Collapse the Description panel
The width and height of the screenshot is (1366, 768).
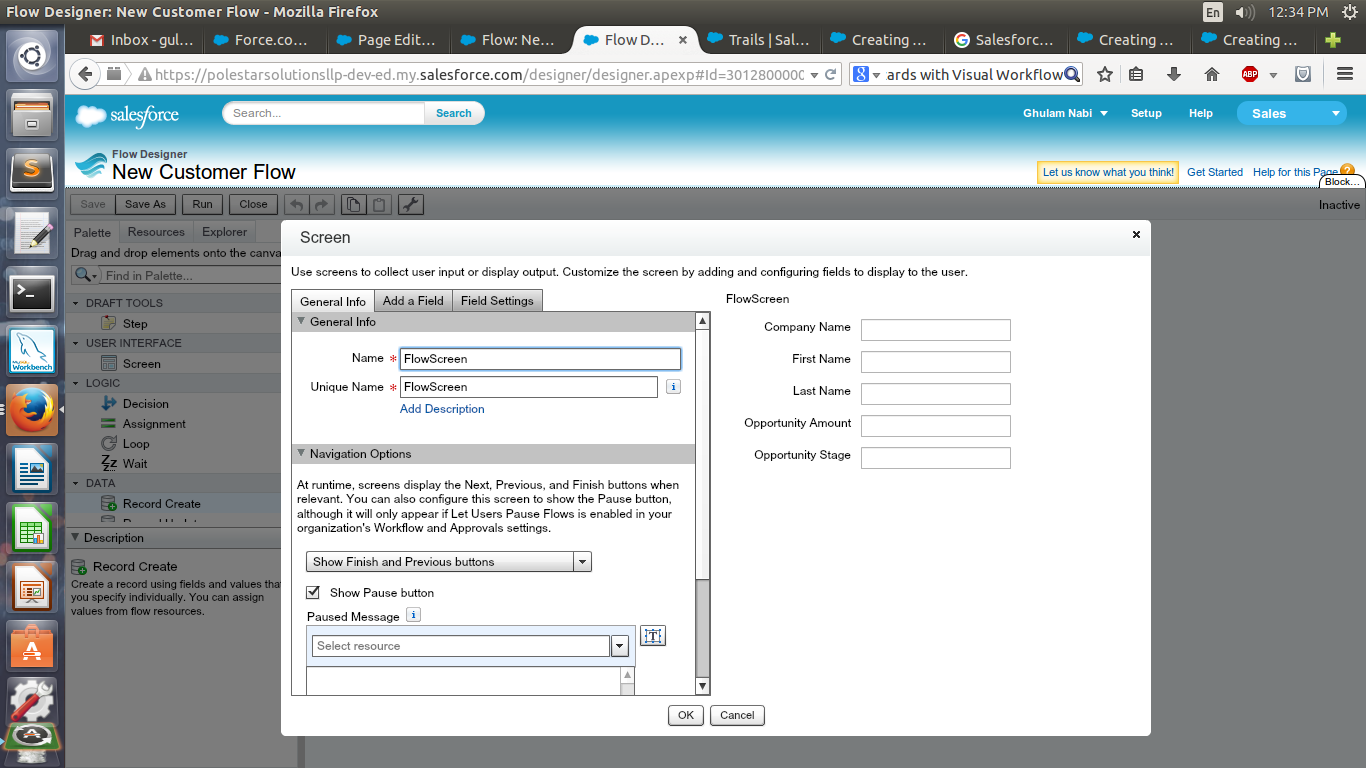tap(76, 538)
